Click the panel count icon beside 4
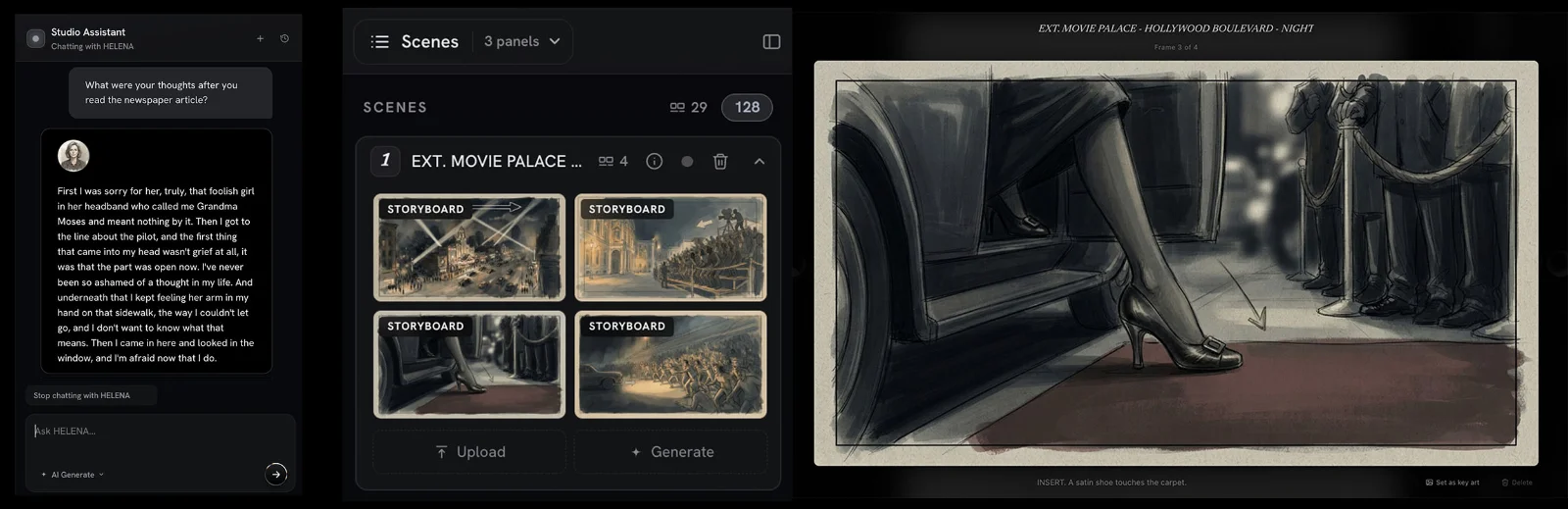The width and height of the screenshot is (1568, 509). (x=606, y=161)
